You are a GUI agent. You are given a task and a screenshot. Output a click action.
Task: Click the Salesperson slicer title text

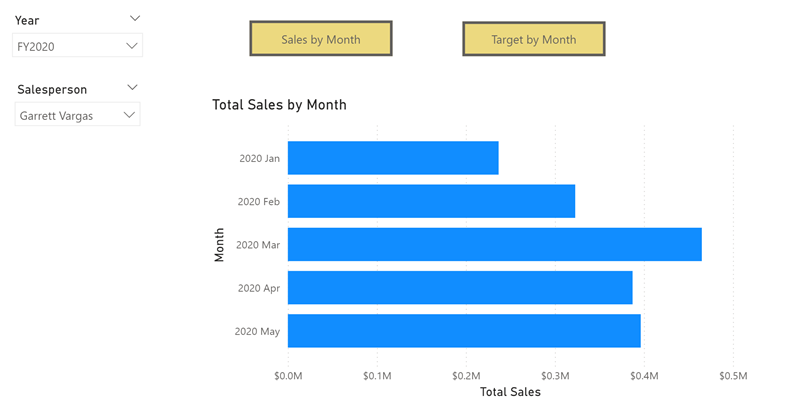[x=52, y=90]
